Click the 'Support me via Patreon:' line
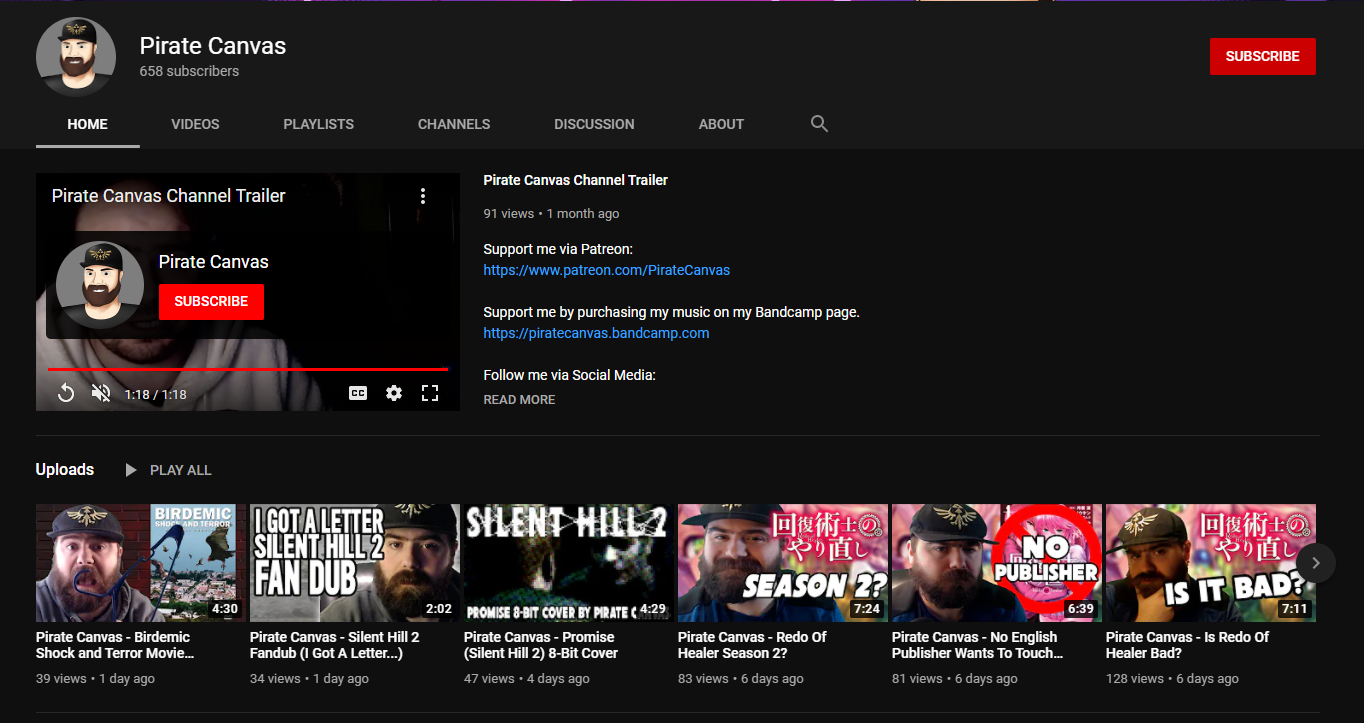The height and width of the screenshot is (723, 1364). [x=558, y=249]
